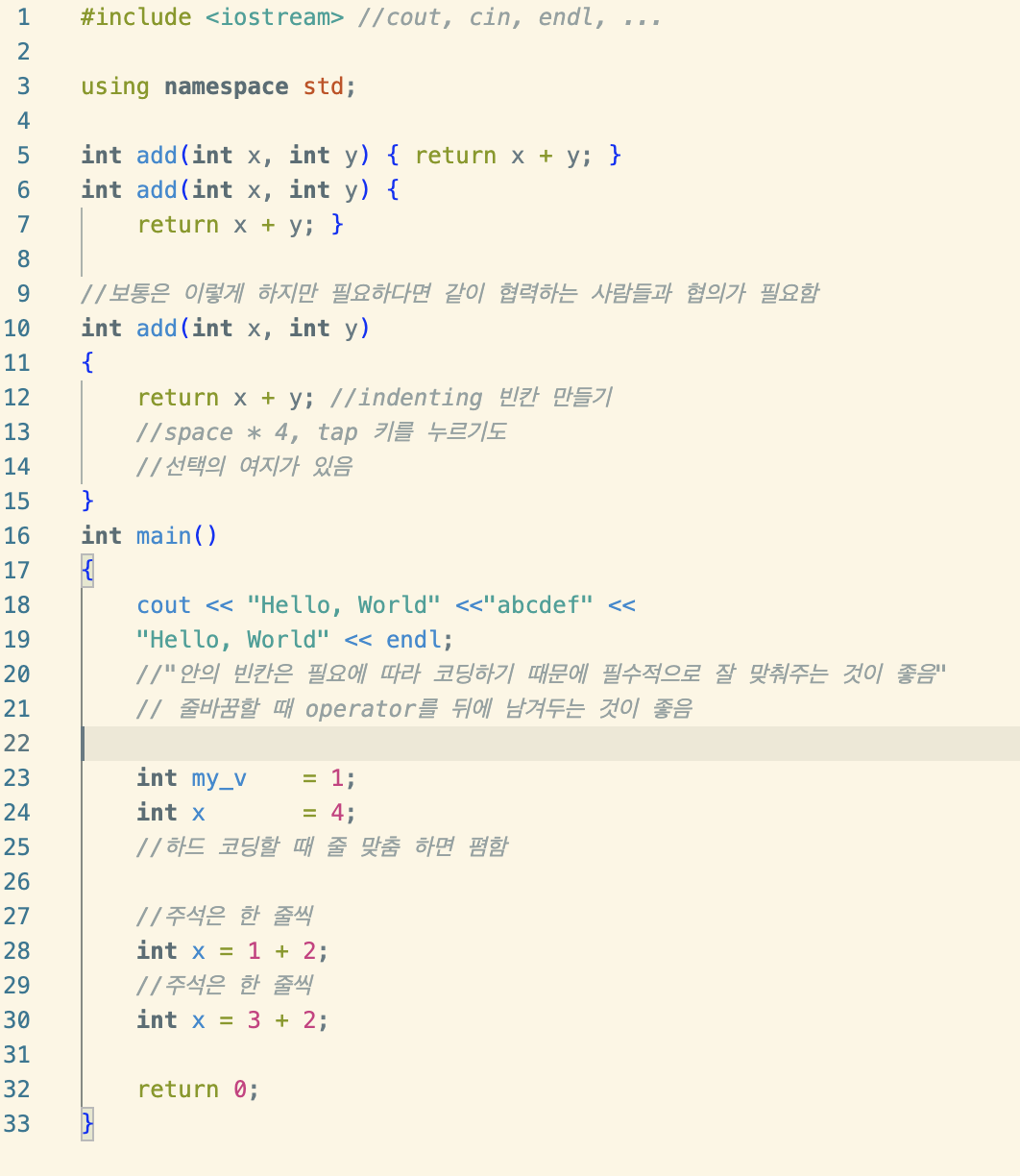This screenshot has width=1020, height=1176.
Task: Click the comment on line 29
Action: (x=225, y=986)
